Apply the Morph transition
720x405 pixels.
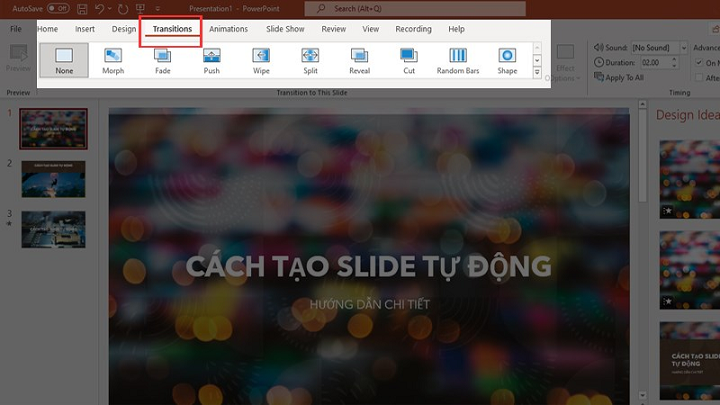point(113,60)
